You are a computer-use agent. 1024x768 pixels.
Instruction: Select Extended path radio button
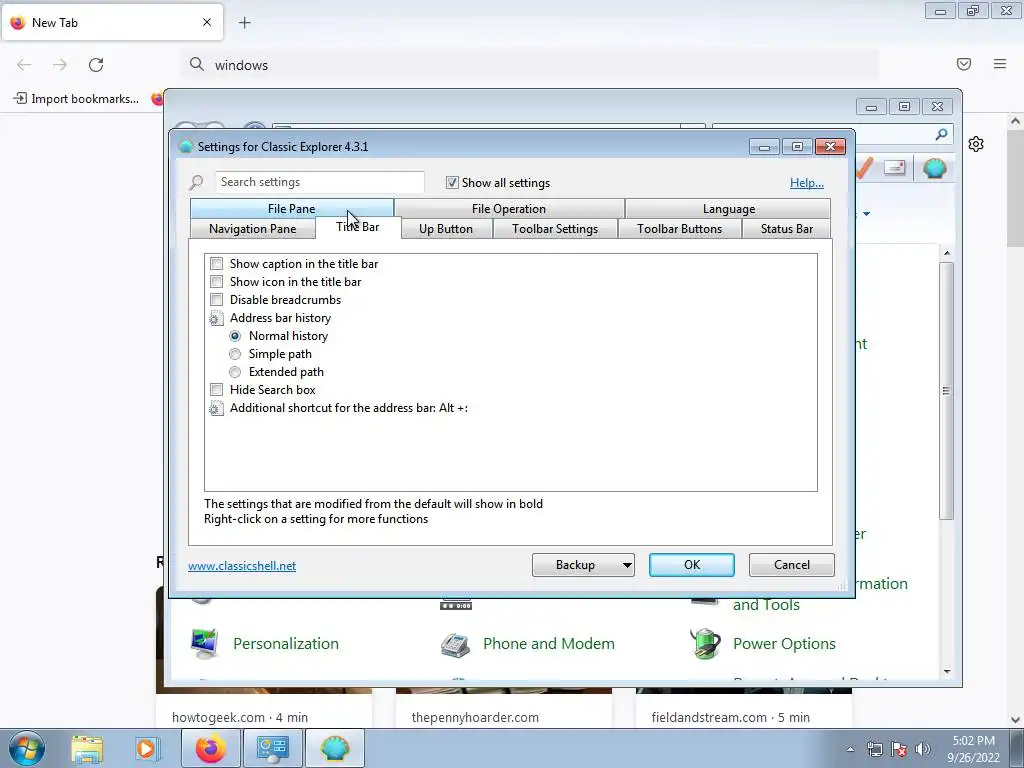[235, 372]
